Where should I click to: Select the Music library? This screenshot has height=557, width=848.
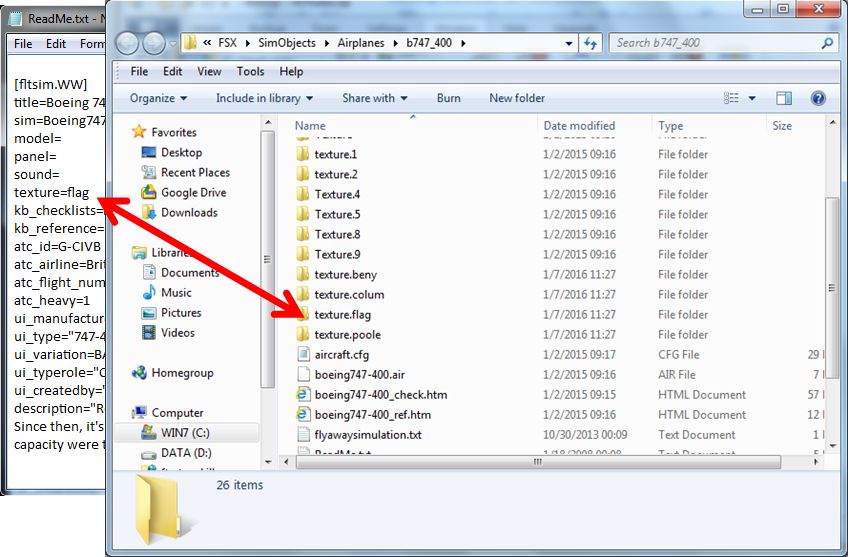[167, 293]
